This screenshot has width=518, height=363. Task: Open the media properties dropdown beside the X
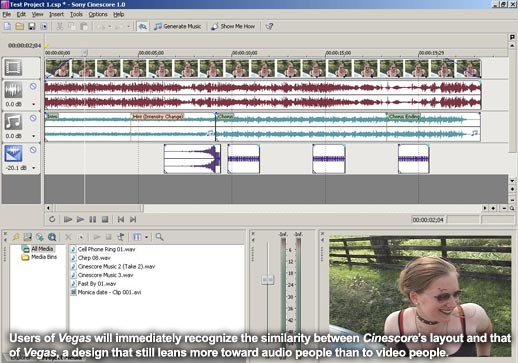[81, 237]
